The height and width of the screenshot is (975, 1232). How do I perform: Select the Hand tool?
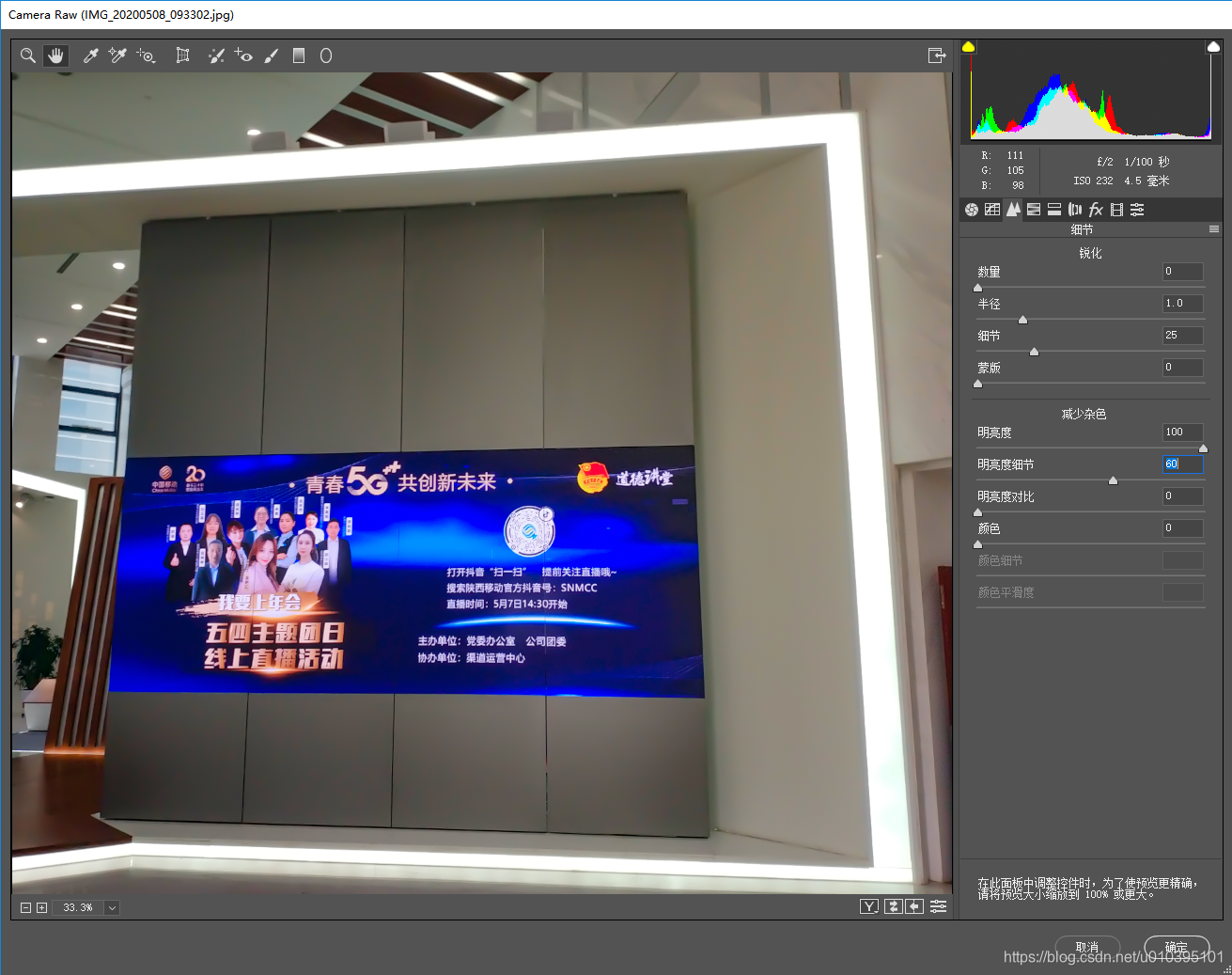click(56, 55)
